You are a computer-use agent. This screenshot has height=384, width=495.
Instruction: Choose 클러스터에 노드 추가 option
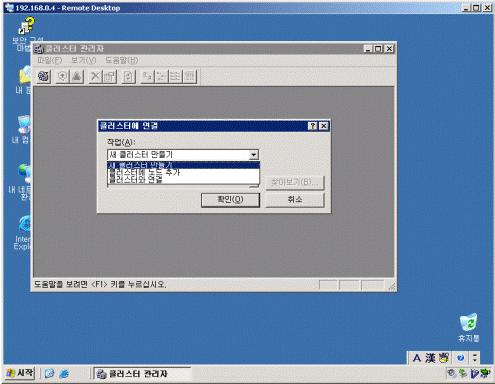183,172
